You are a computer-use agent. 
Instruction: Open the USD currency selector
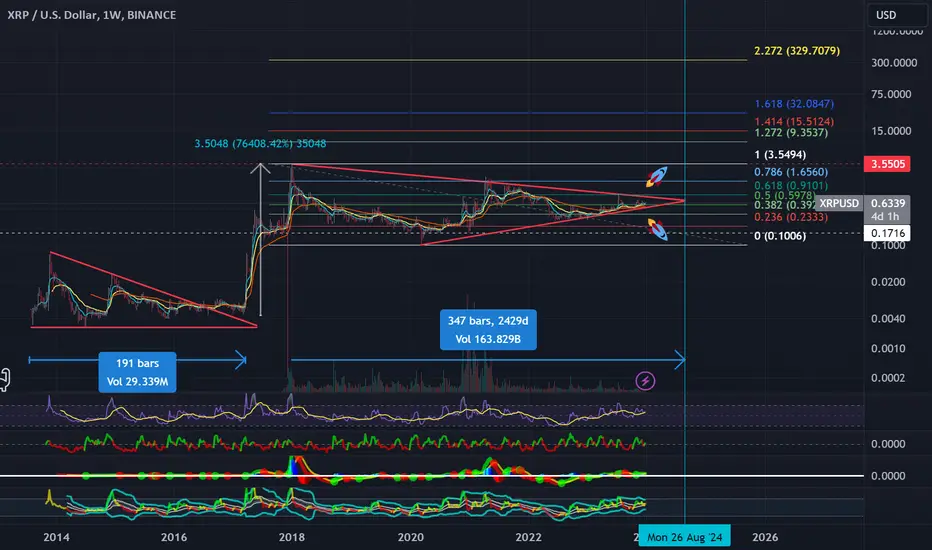(896, 15)
